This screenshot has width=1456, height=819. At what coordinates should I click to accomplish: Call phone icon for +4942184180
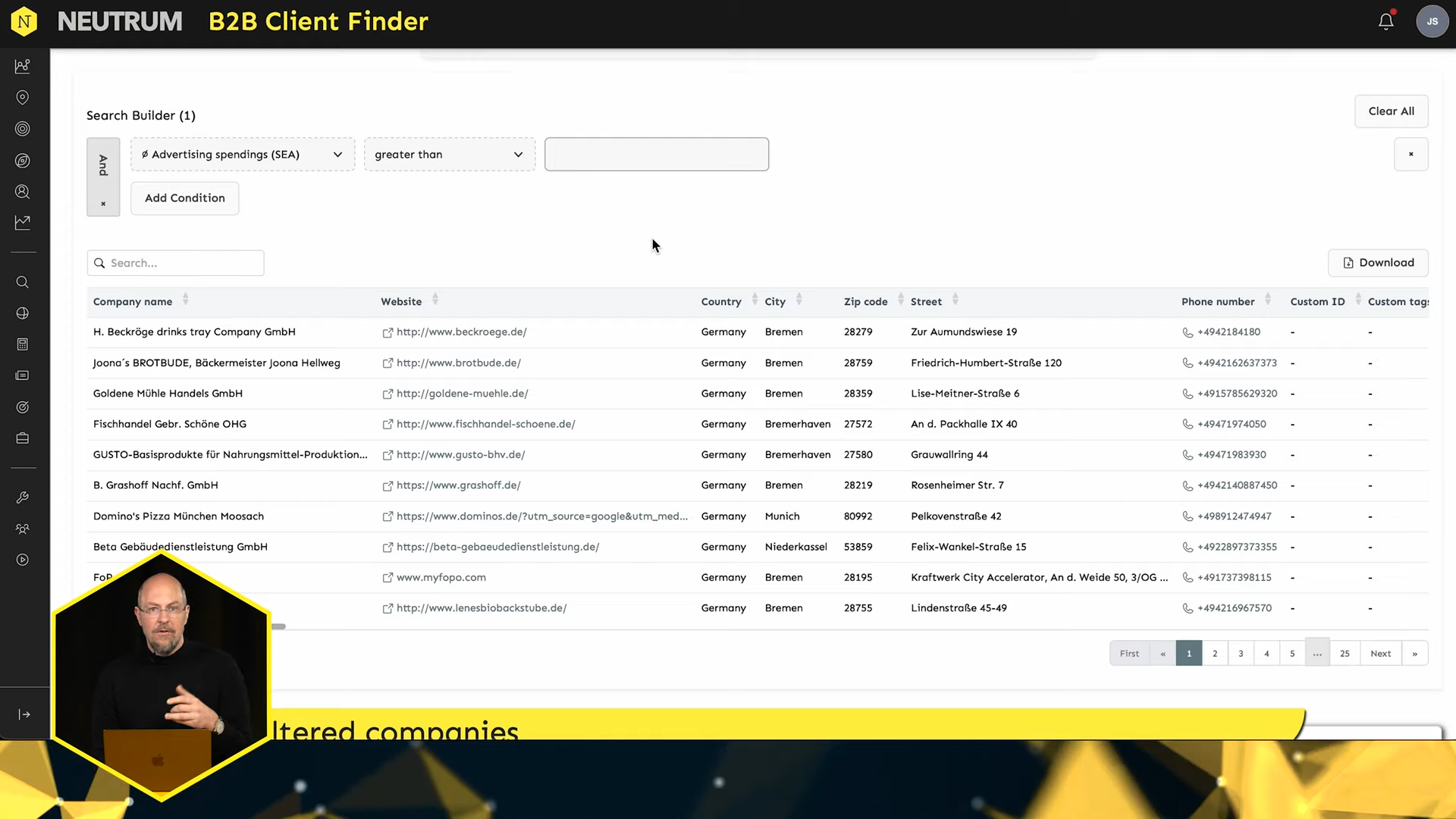pyautogui.click(x=1188, y=332)
